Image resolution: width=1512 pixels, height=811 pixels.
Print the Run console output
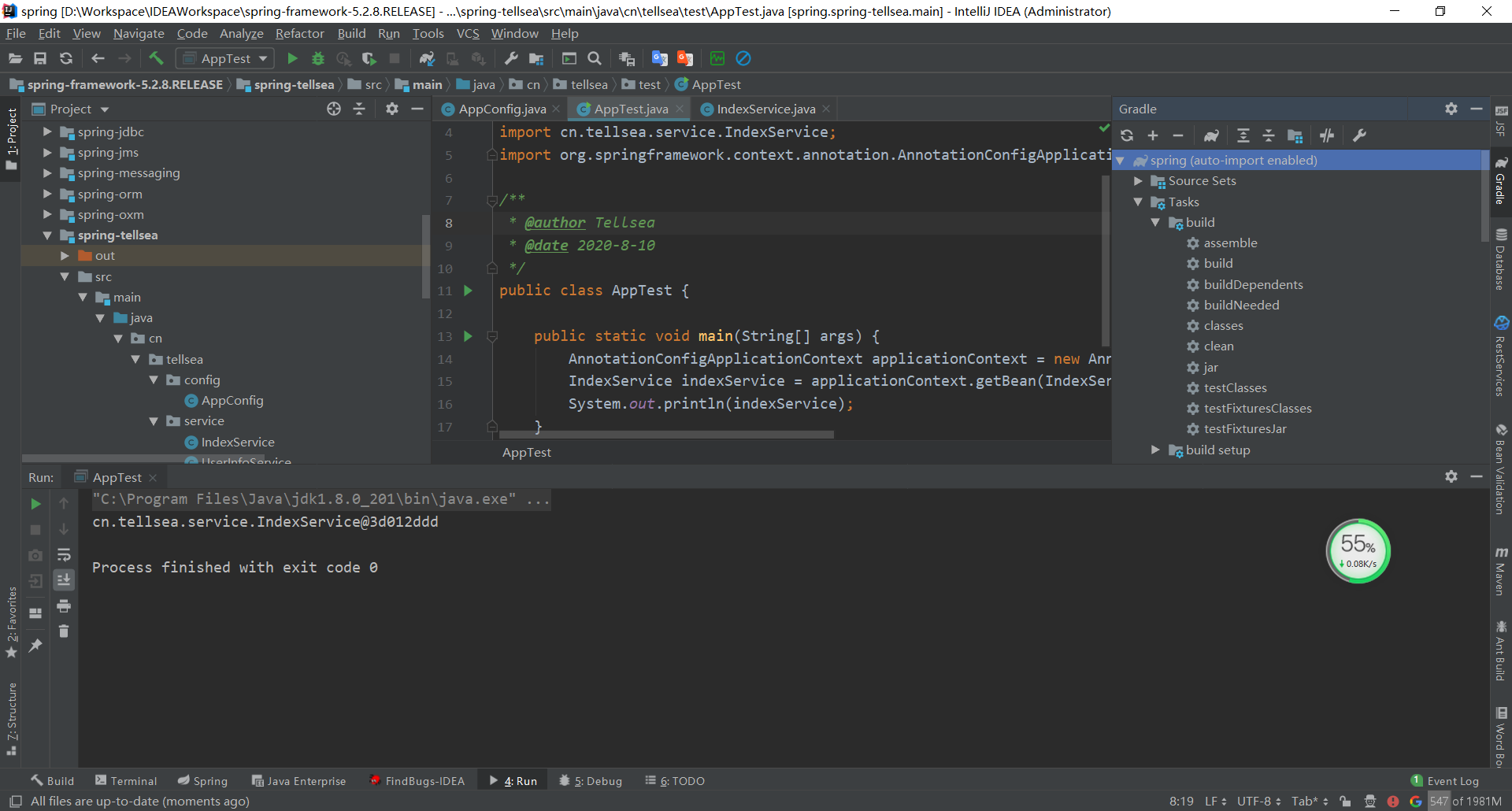(x=65, y=606)
